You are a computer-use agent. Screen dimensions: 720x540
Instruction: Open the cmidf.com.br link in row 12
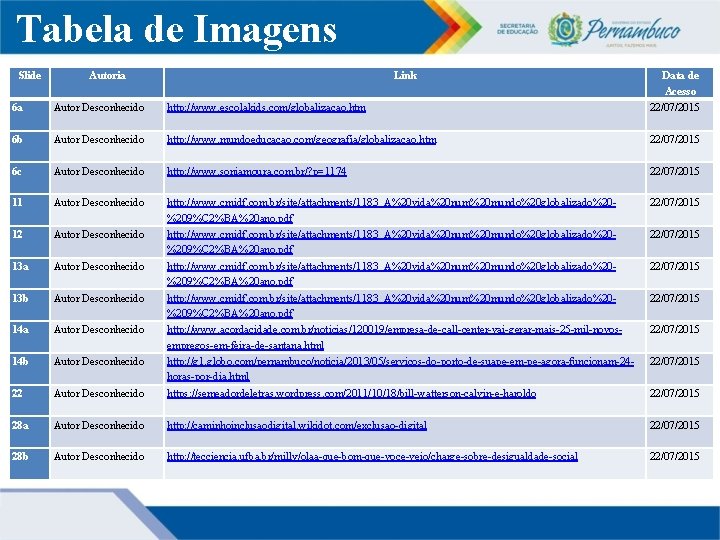point(391,242)
